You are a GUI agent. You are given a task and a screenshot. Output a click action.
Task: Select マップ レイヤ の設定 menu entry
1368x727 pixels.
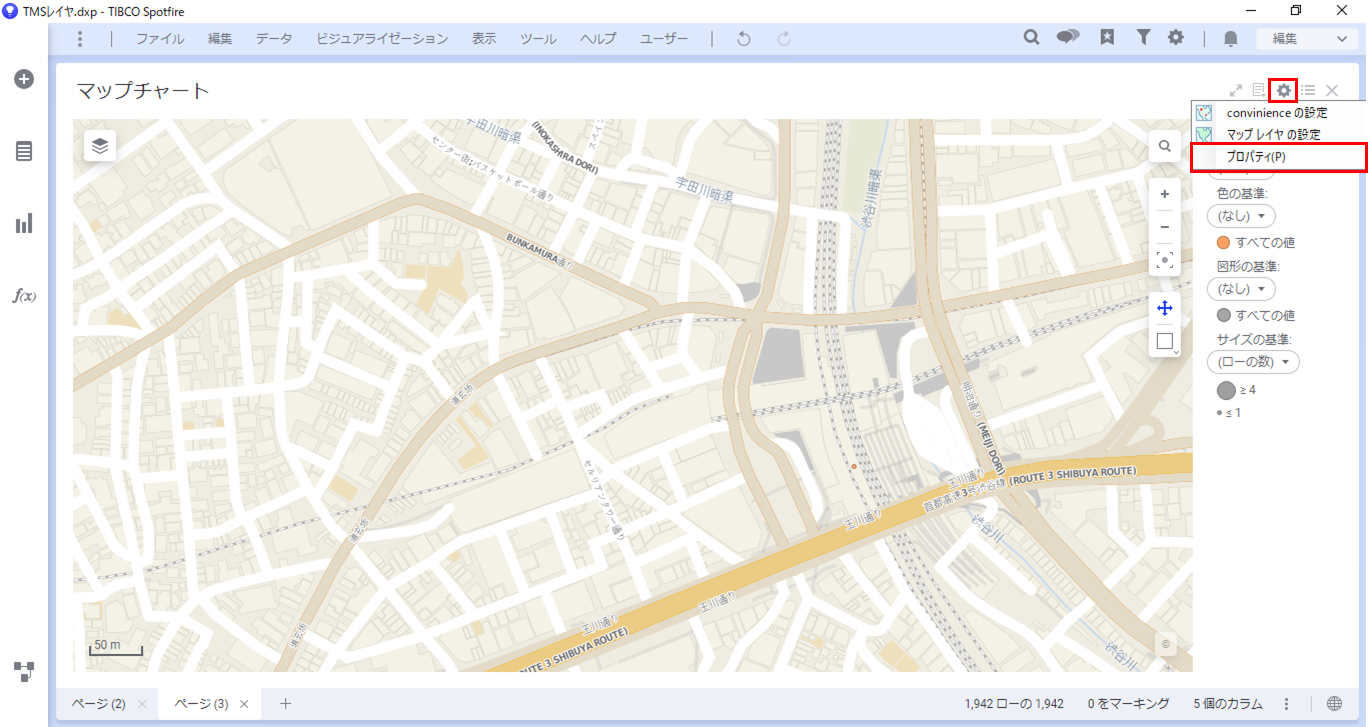pyautogui.click(x=1278, y=134)
